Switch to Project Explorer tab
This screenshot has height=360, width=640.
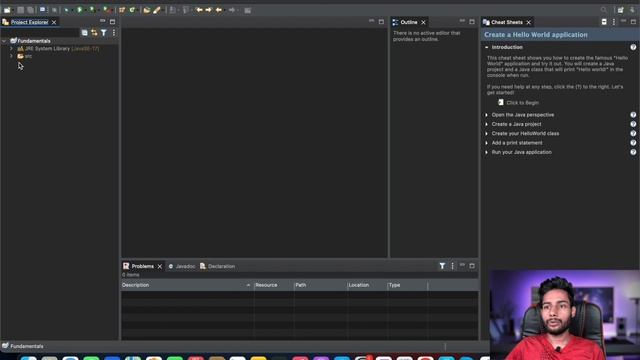point(29,22)
